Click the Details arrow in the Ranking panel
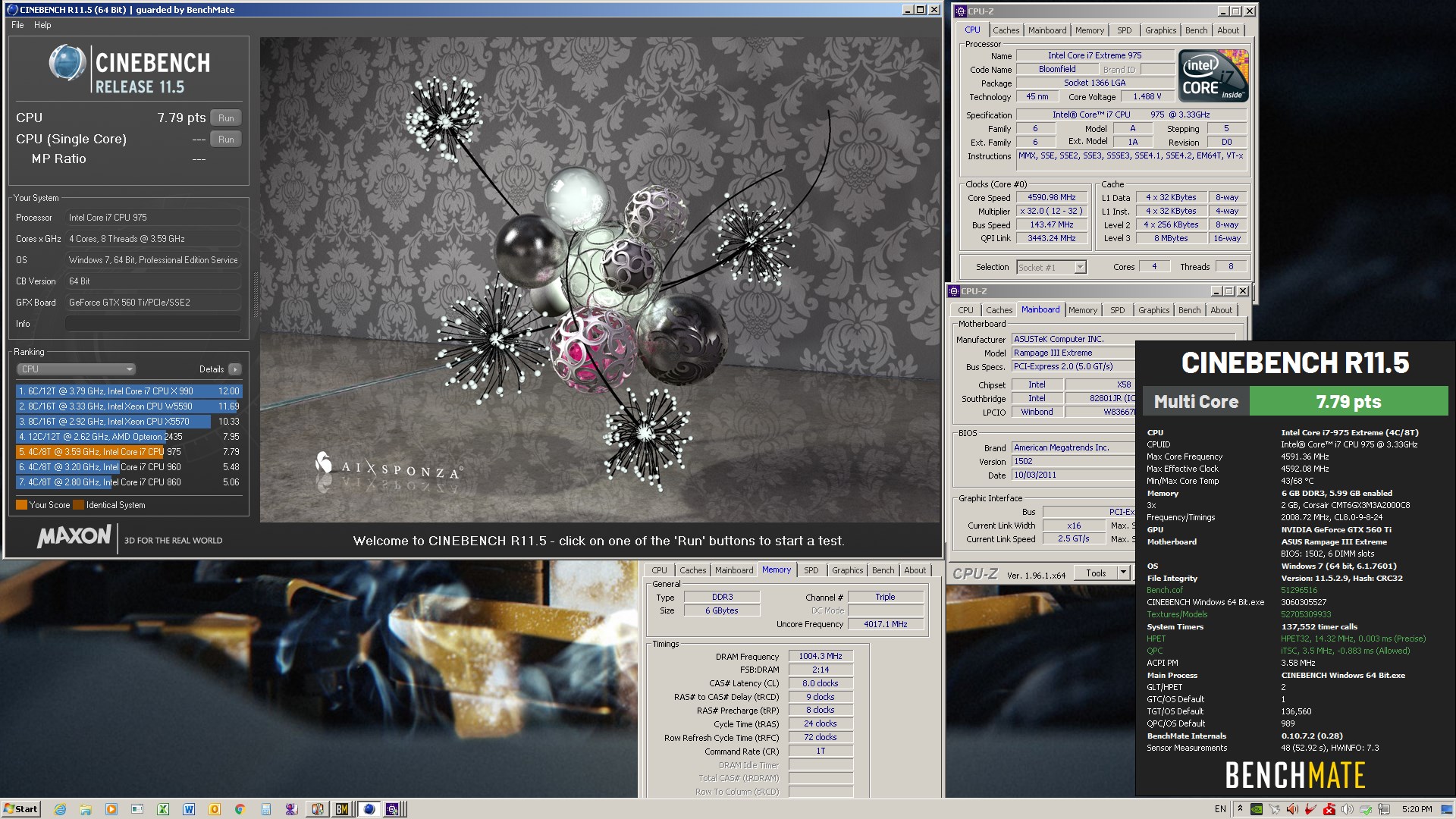 (x=235, y=369)
